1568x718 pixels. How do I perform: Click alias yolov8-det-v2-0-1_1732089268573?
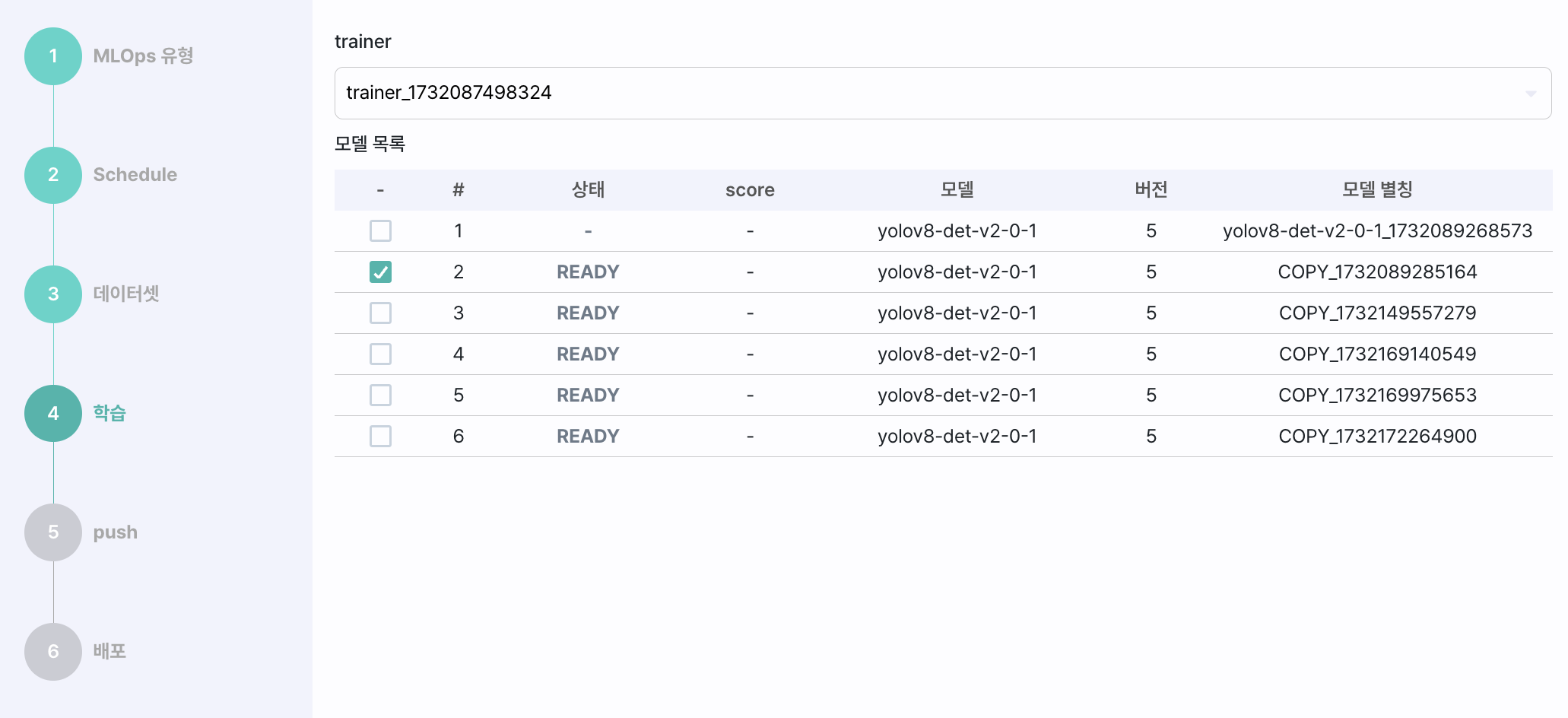[1377, 230]
